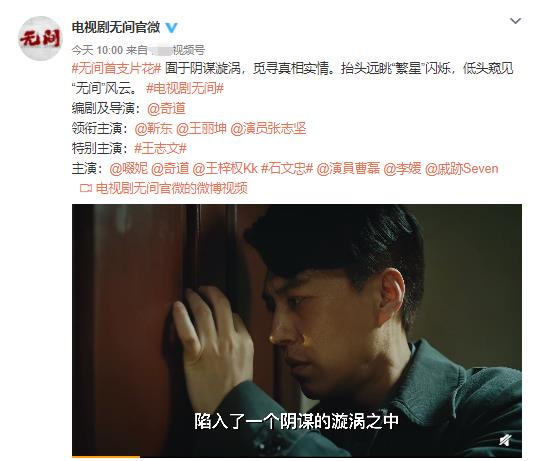Image resolution: width=539 pixels, height=461 pixels.
Task: Visit the @靳东 profile mention
Action: [153, 128]
